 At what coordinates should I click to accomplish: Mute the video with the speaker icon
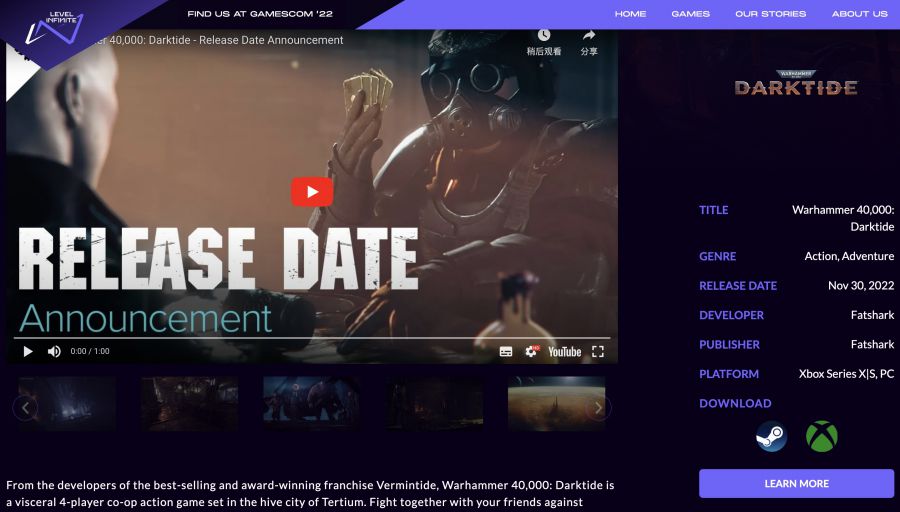(x=54, y=351)
